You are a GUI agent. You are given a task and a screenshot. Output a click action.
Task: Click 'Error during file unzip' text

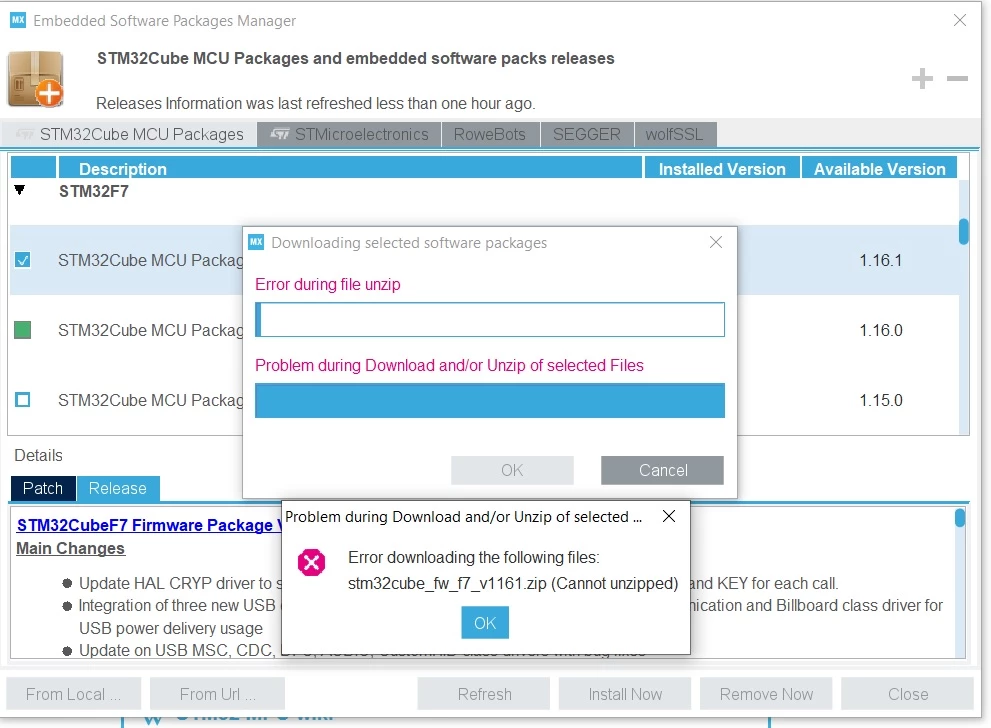click(x=327, y=284)
